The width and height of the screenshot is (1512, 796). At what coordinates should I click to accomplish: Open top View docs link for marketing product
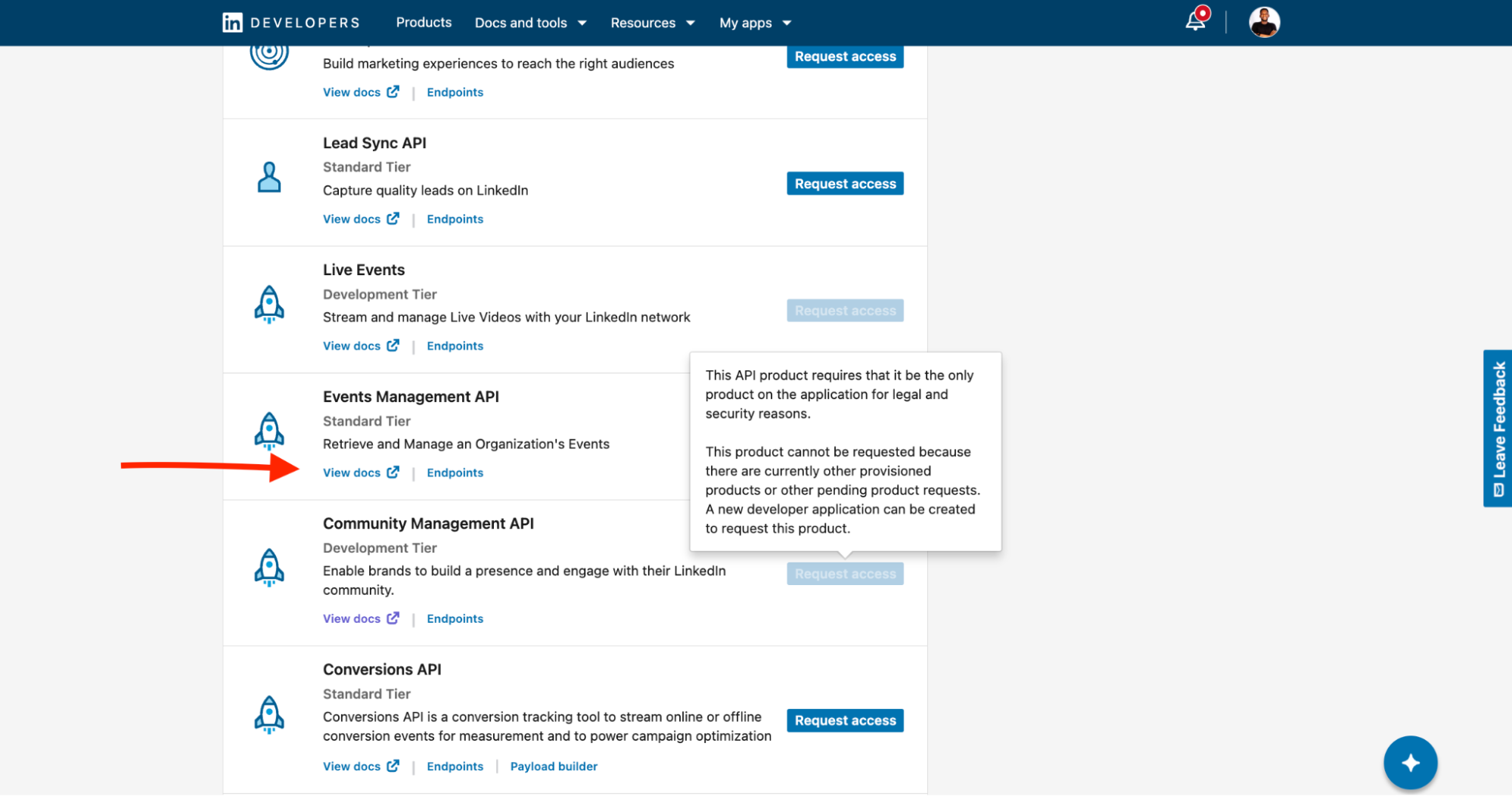click(352, 92)
